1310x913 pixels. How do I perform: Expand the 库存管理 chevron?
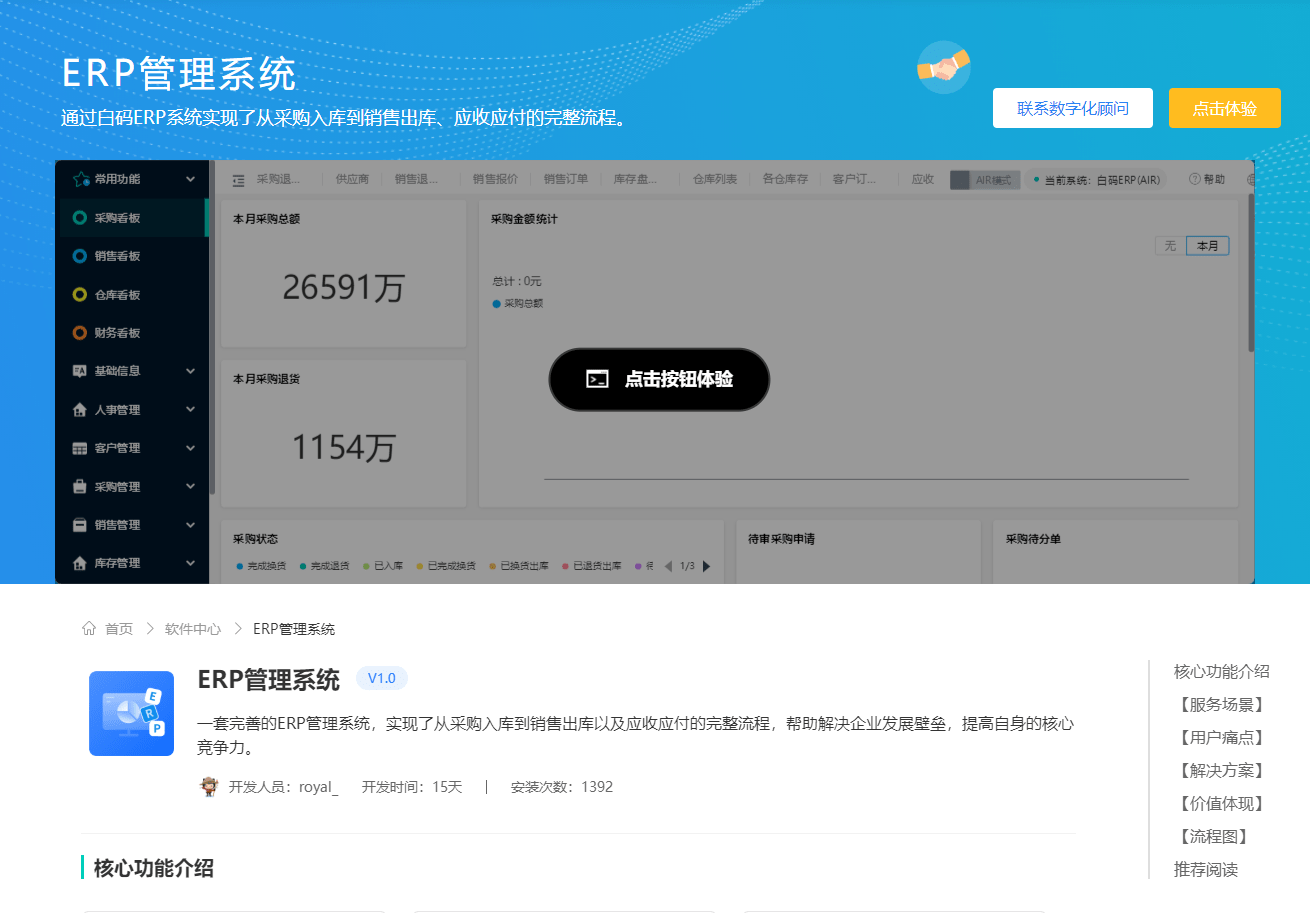click(190, 563)
